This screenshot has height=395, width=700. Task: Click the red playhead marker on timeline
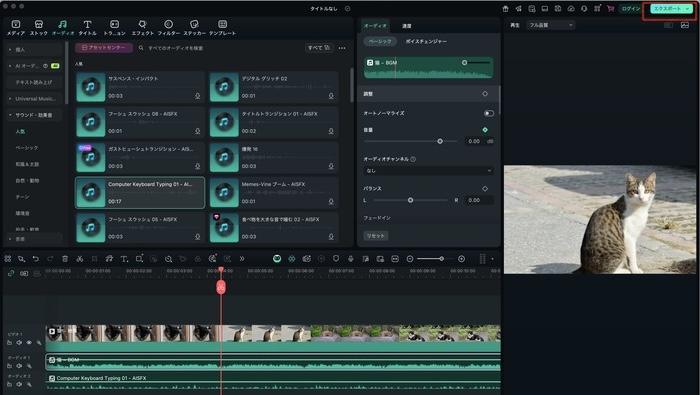[x=221, y=287]
